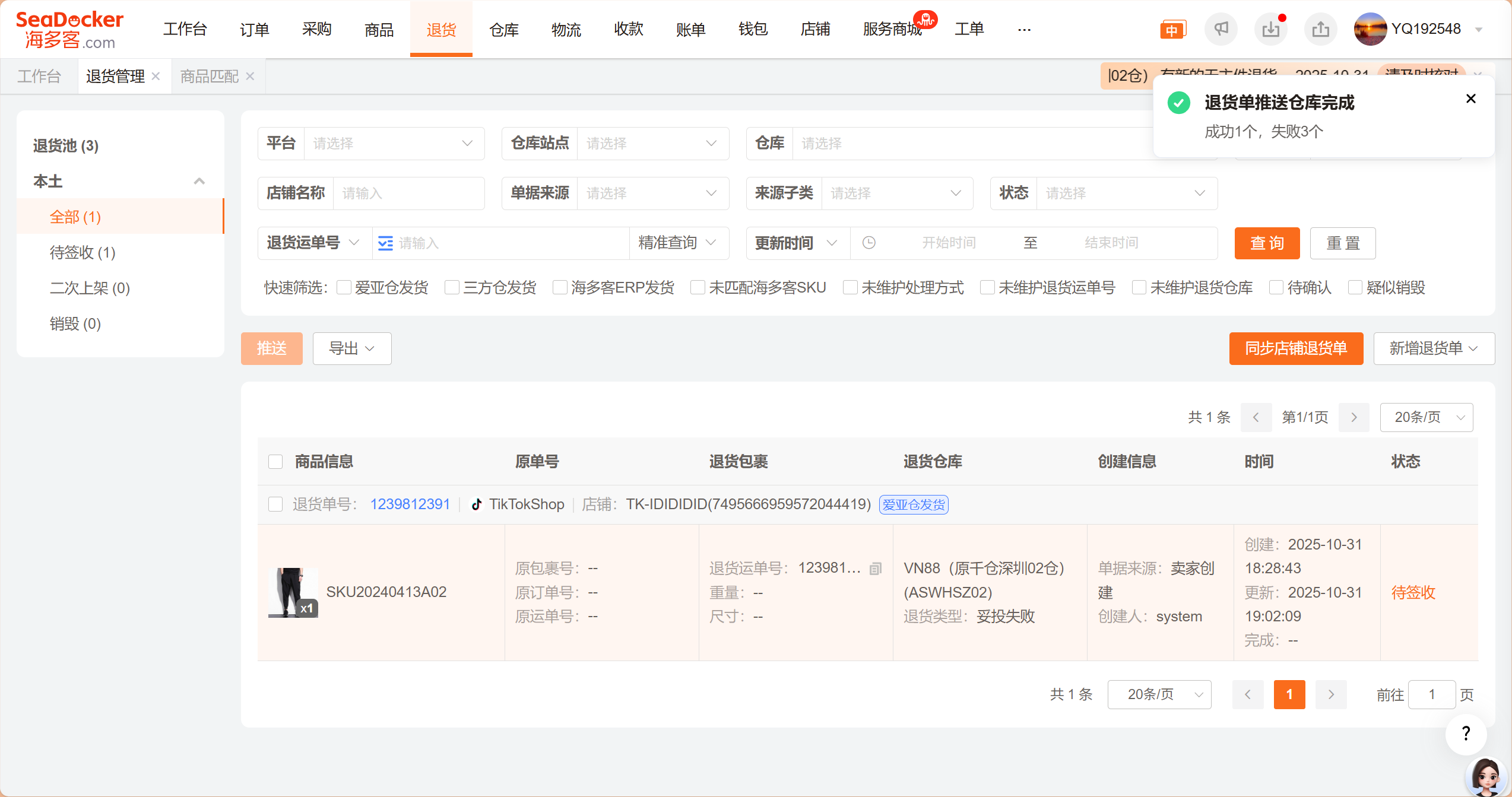Click the announcement megaphone icon
The image size is (1512, 797).
click(x=1221, y=29)
